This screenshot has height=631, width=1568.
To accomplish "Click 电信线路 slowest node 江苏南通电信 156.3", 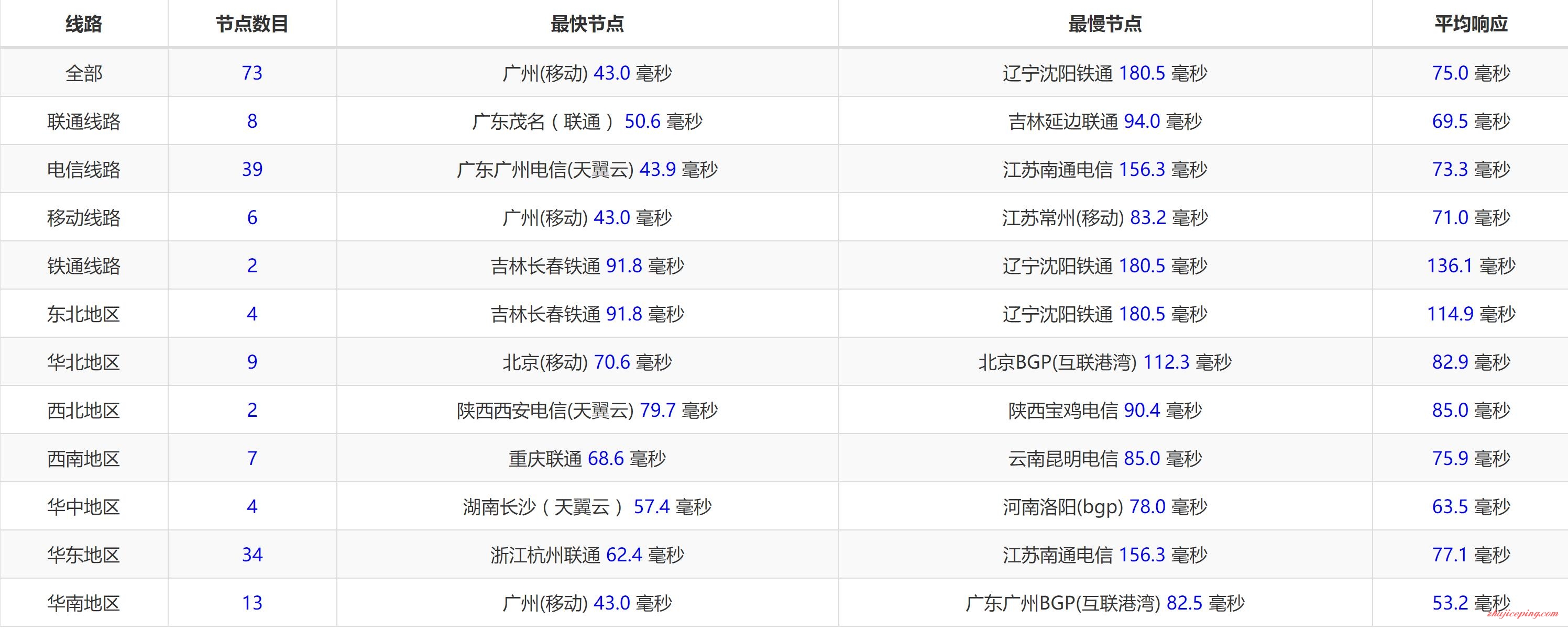I will tap(1105, 169).
